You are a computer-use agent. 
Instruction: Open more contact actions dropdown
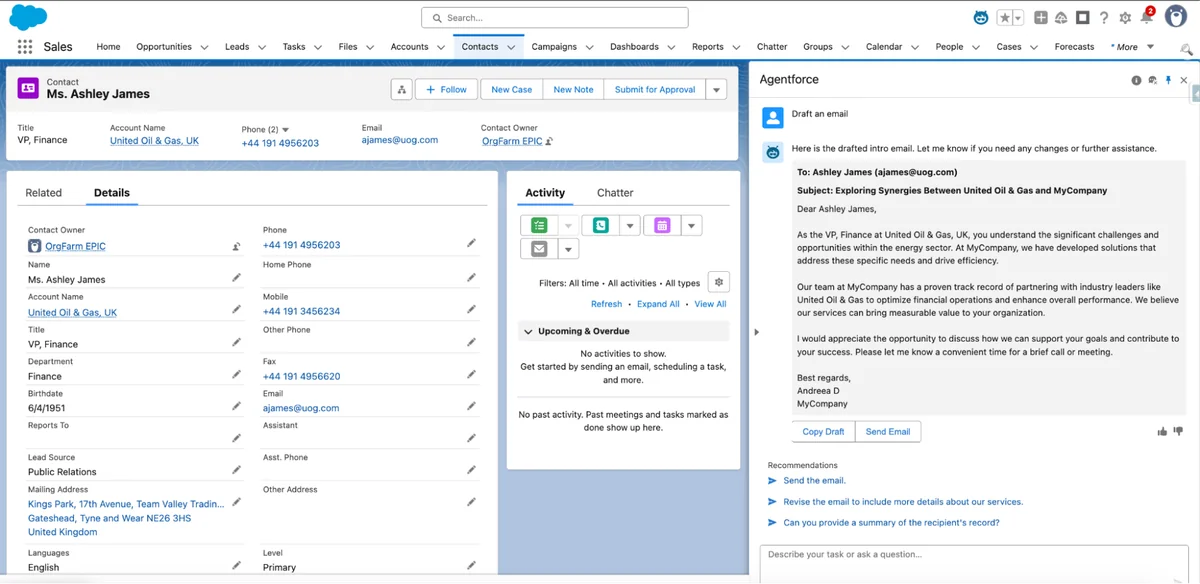coord(716,89)
